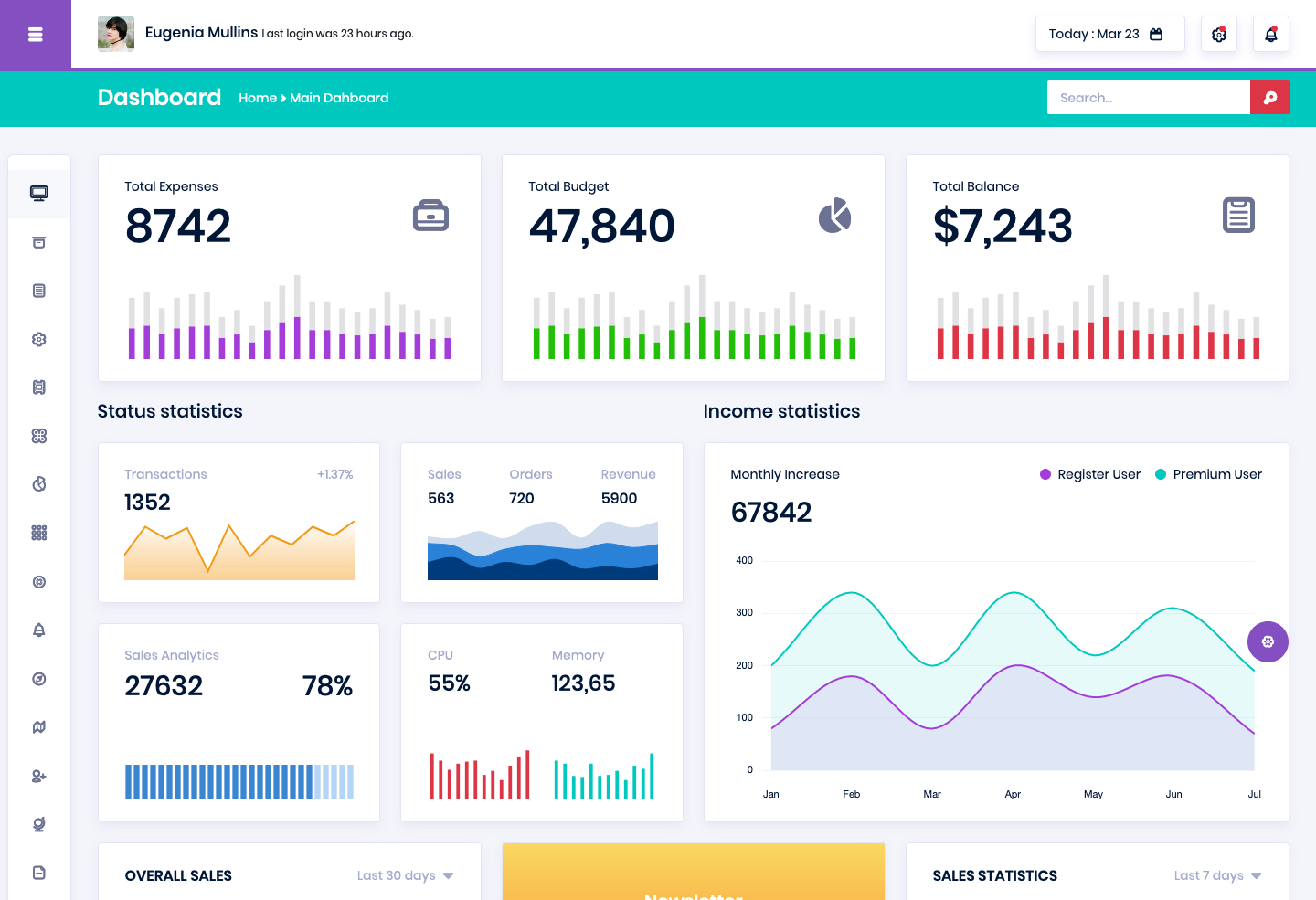This screenshot has width=1316, height=900.
Task: Click into the Search input field
Action: pos(1149,98)
